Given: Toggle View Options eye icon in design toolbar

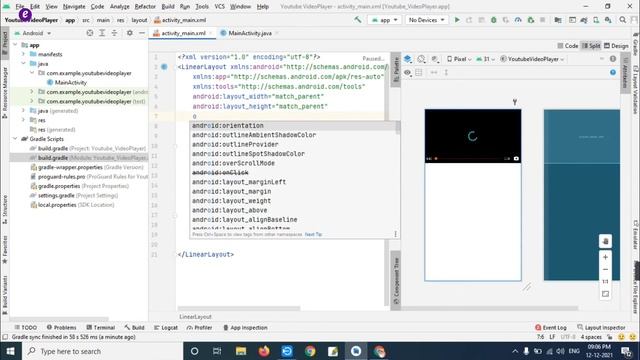Looking at the screenshot, I should [407, 72].
